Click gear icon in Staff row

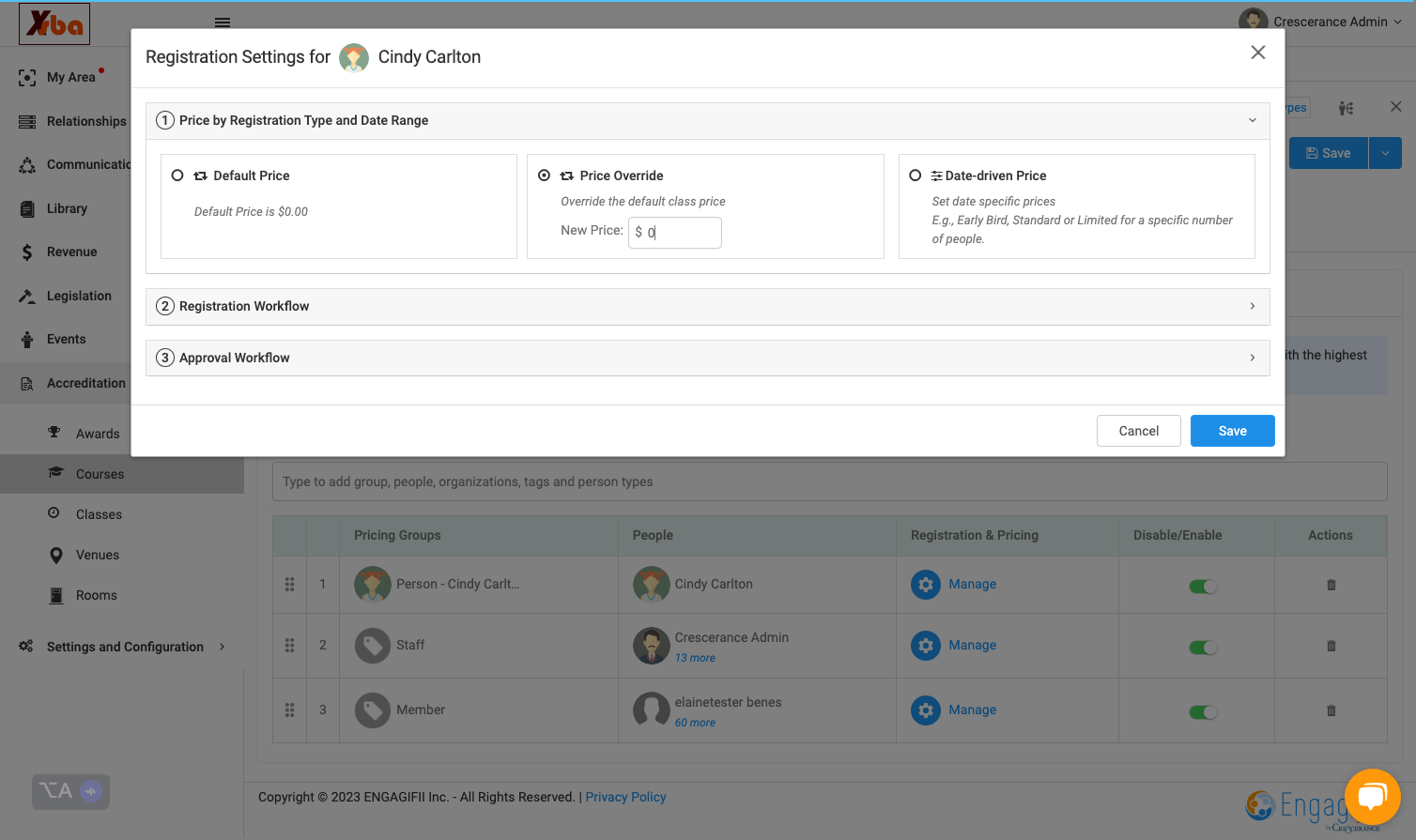pyautogui.click(x=926, y=646)
